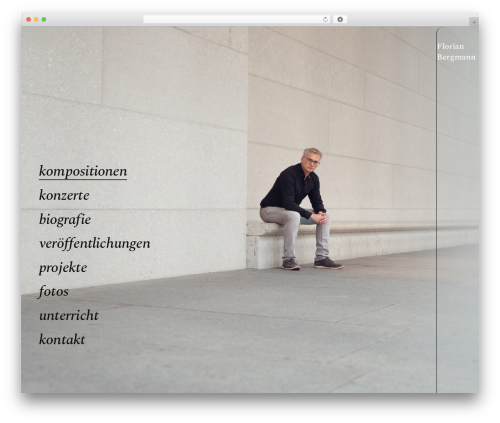This screenshot has width=500, height=423.
Task: Open the biografie section
Action: (65, 220)
